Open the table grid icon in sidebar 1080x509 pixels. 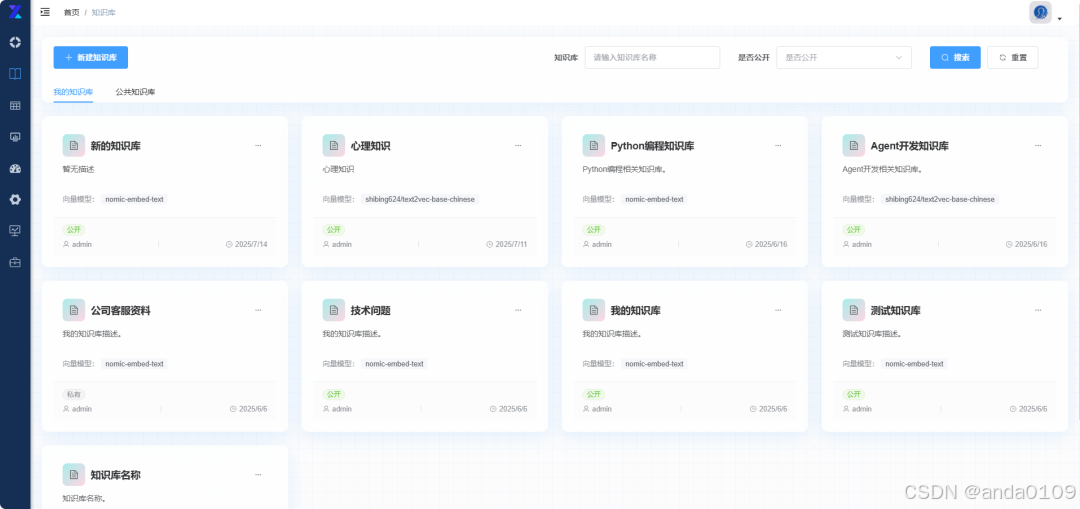(15, 105)
